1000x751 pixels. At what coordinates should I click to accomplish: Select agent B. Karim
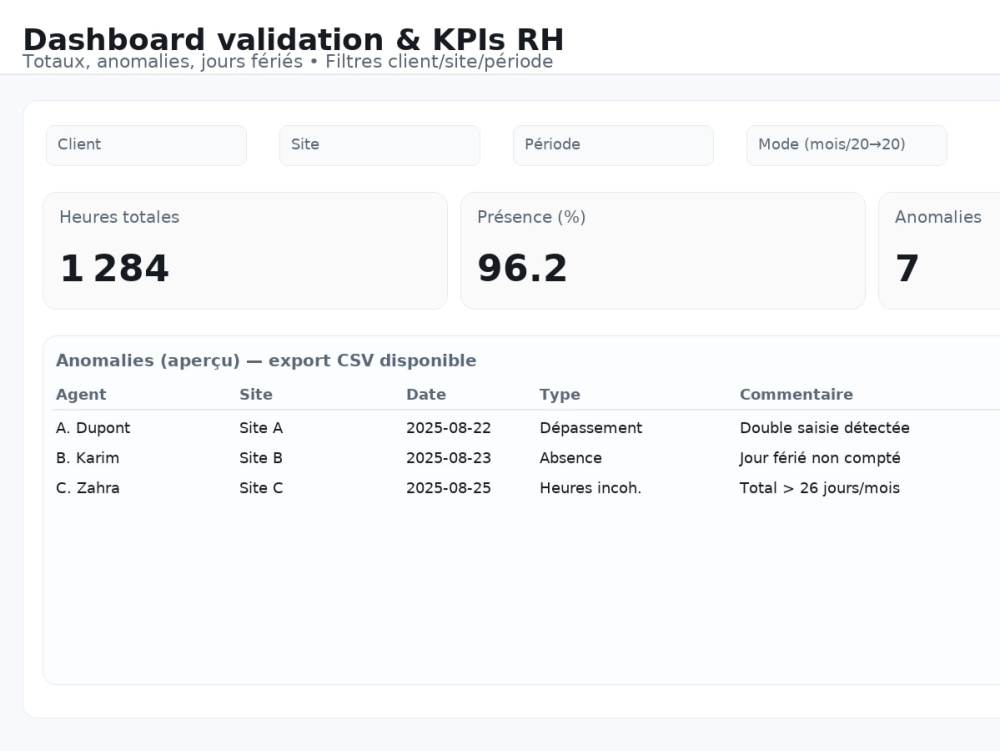87,458
